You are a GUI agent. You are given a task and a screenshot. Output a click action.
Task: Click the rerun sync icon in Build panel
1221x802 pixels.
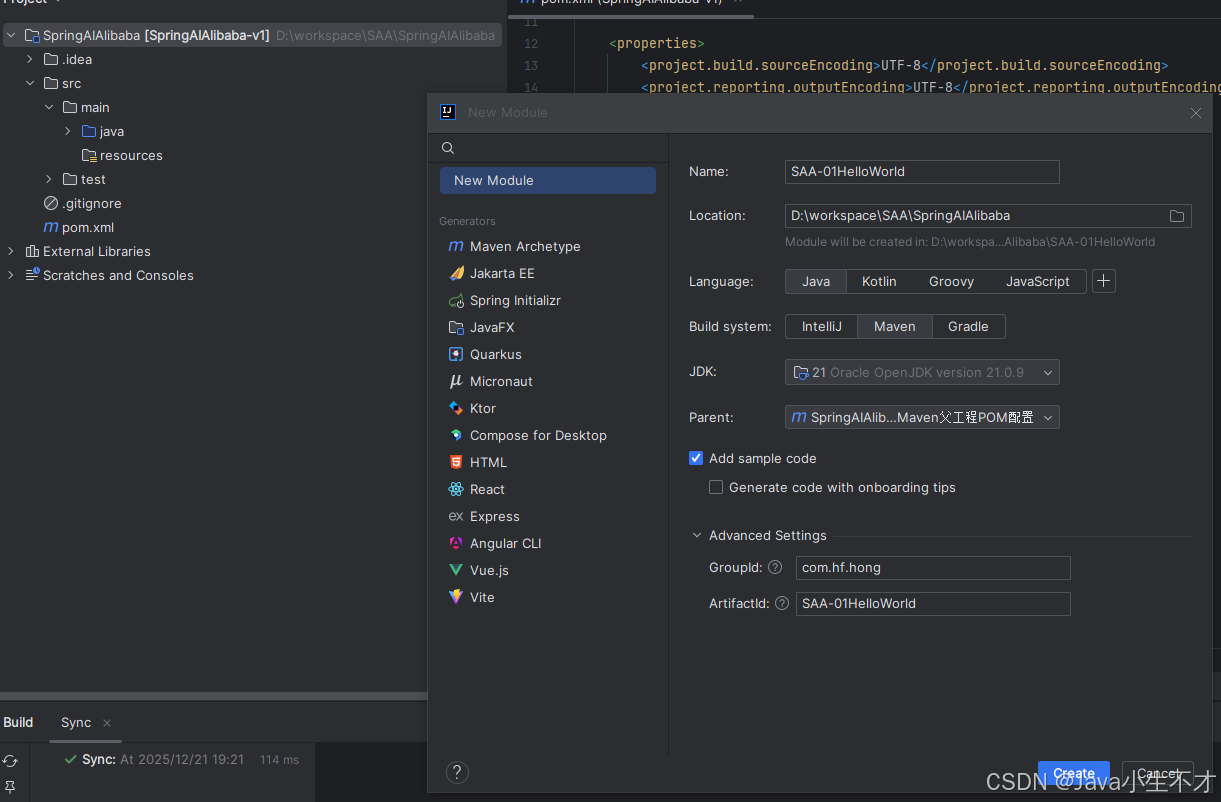tap(10, 761)
